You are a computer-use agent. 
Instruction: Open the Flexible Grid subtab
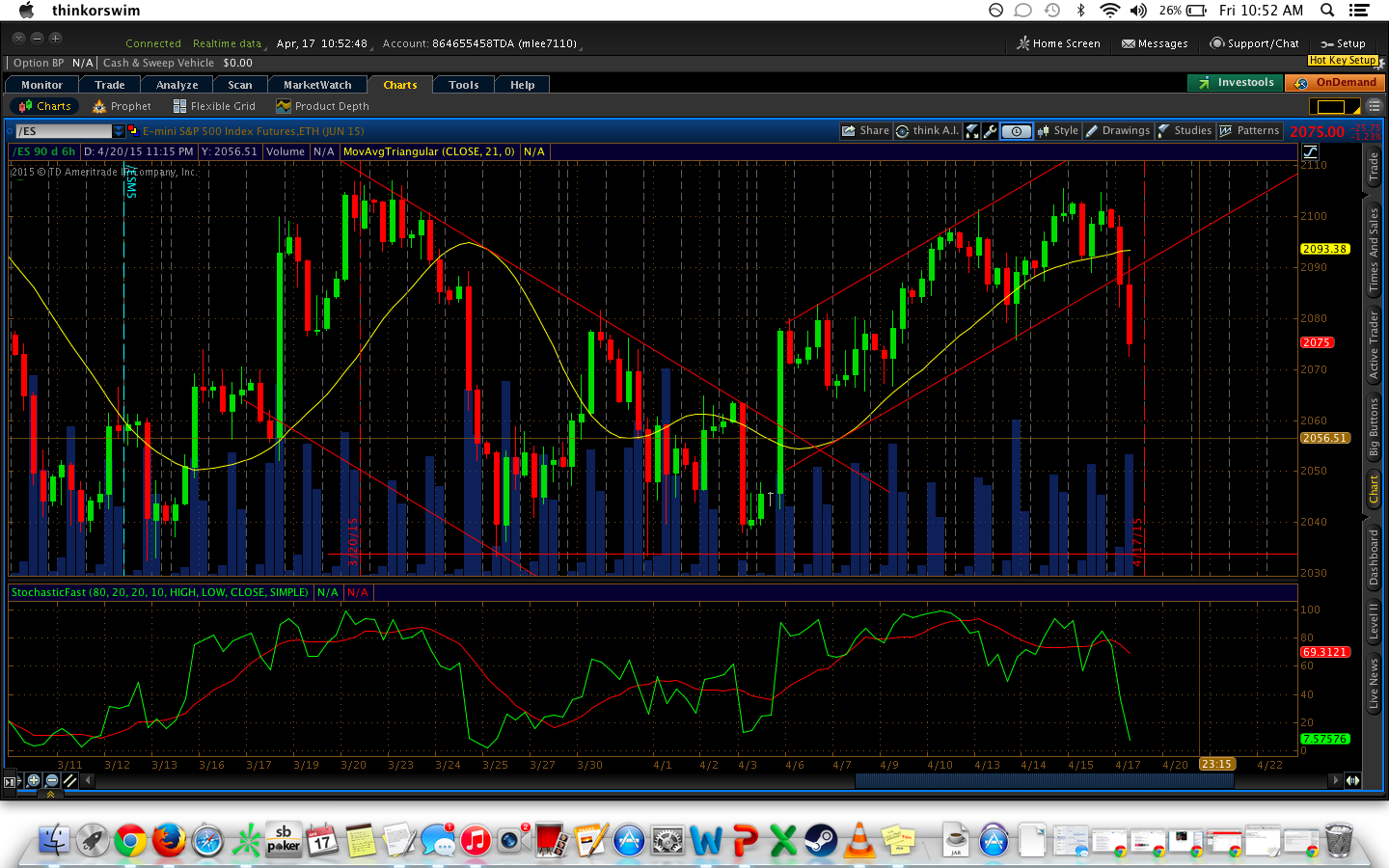pyautogui.click(x=214, y=106)
